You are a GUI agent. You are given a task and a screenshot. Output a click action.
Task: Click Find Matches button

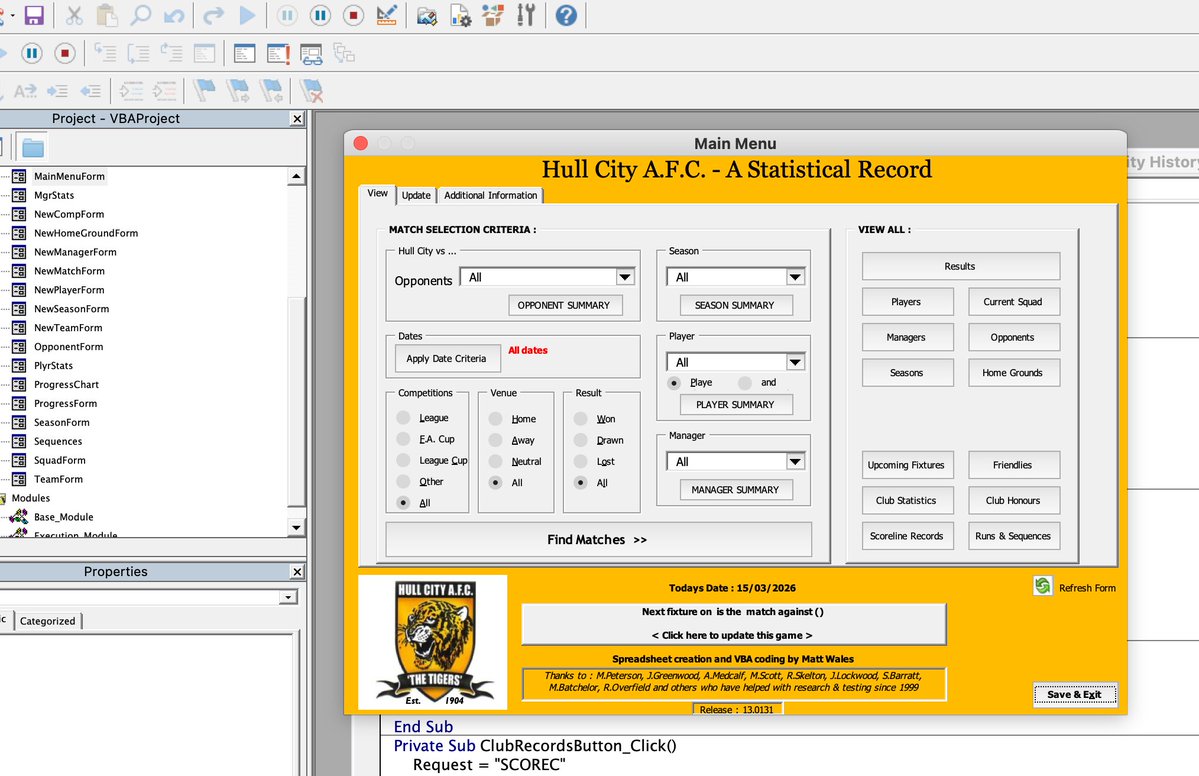(x=598, y=540)
